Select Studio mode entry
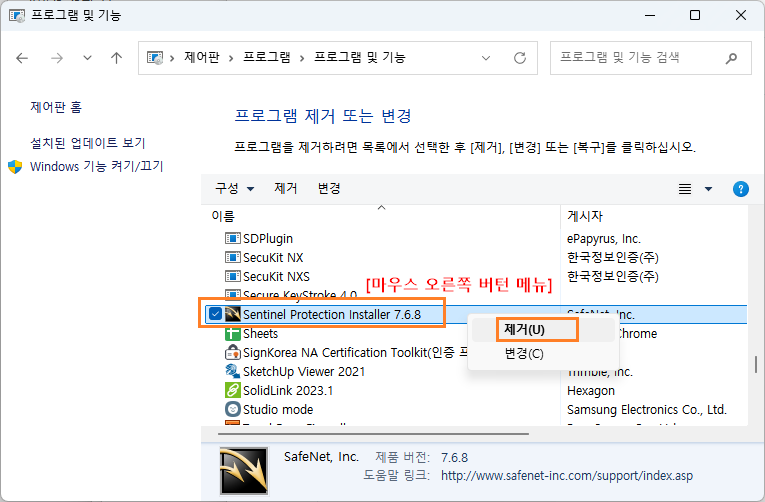Viewport: 765px width, 502px height. (278, 410)
